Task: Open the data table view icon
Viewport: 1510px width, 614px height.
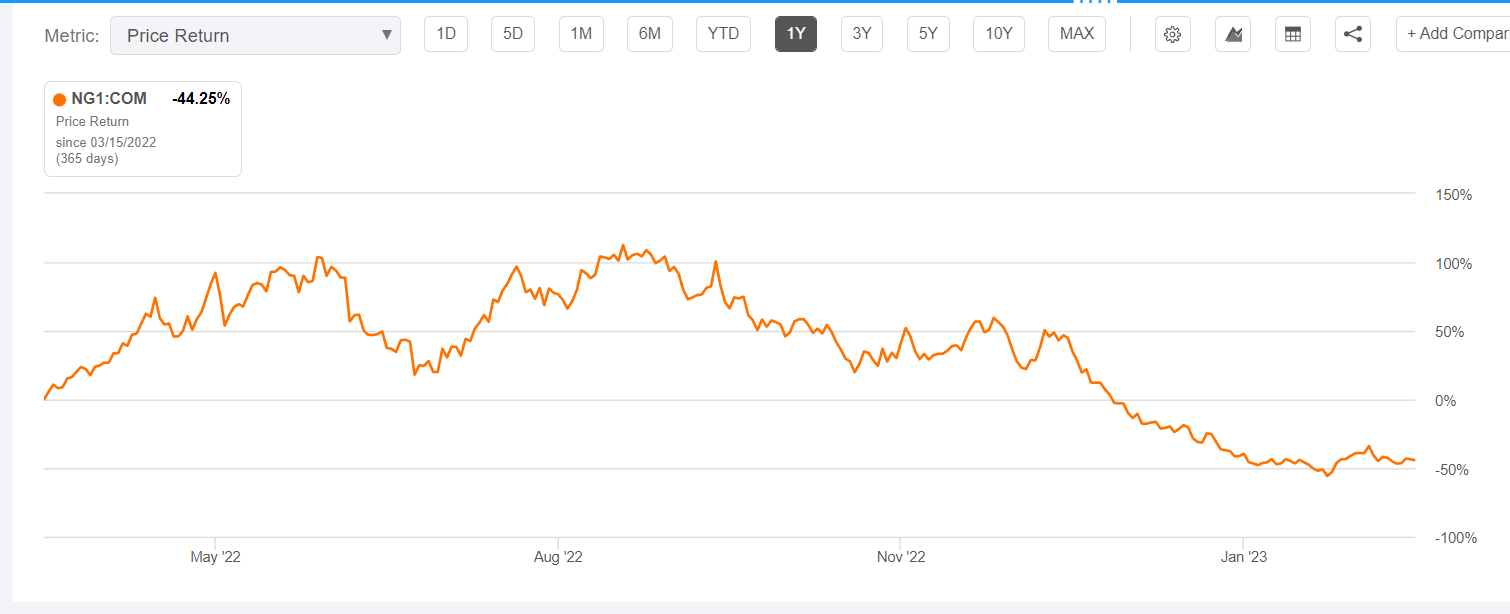Action: pos(1293,35)
